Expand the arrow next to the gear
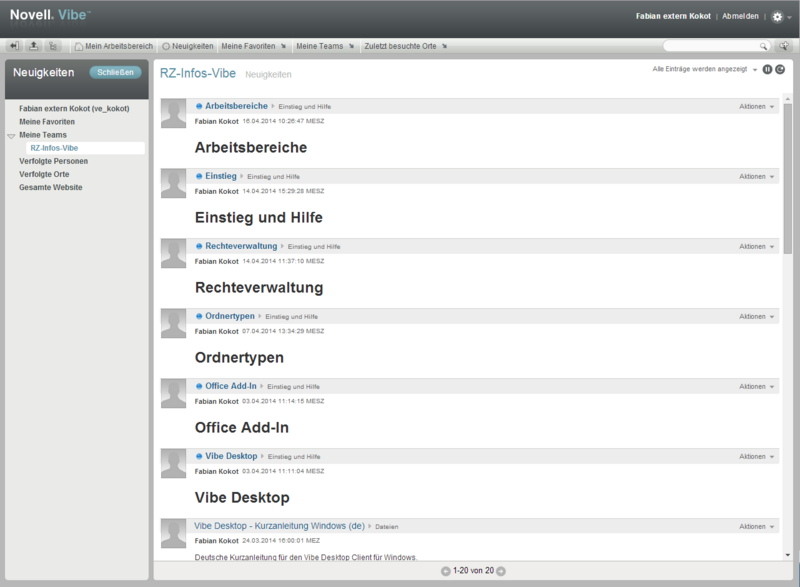Image resolution: width=800 pixels, height=587 pixels. point(789,17)
